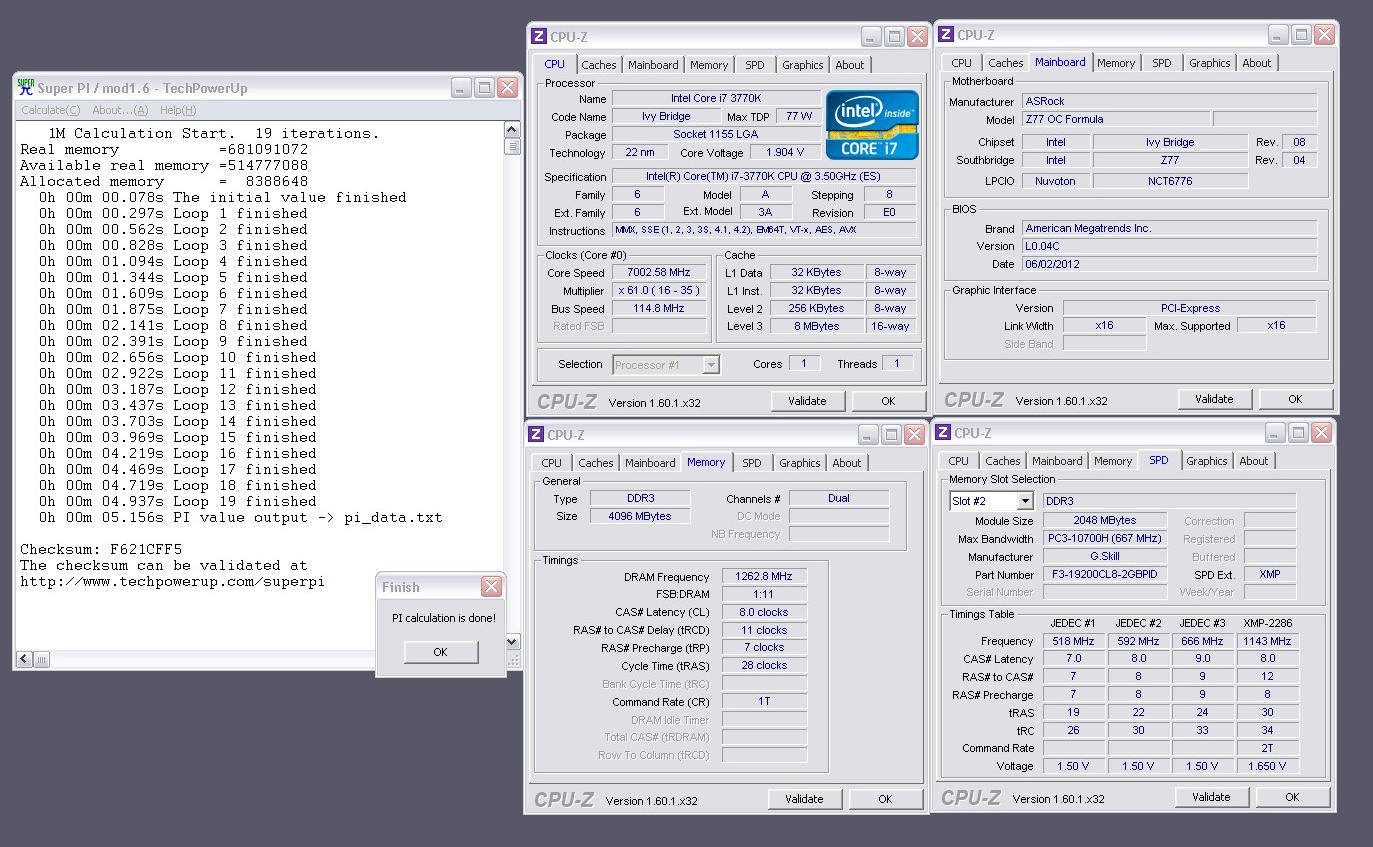Click Validate in the SPD window
This screenshot has height=847, width=1373.
(x=1211, y=797)
